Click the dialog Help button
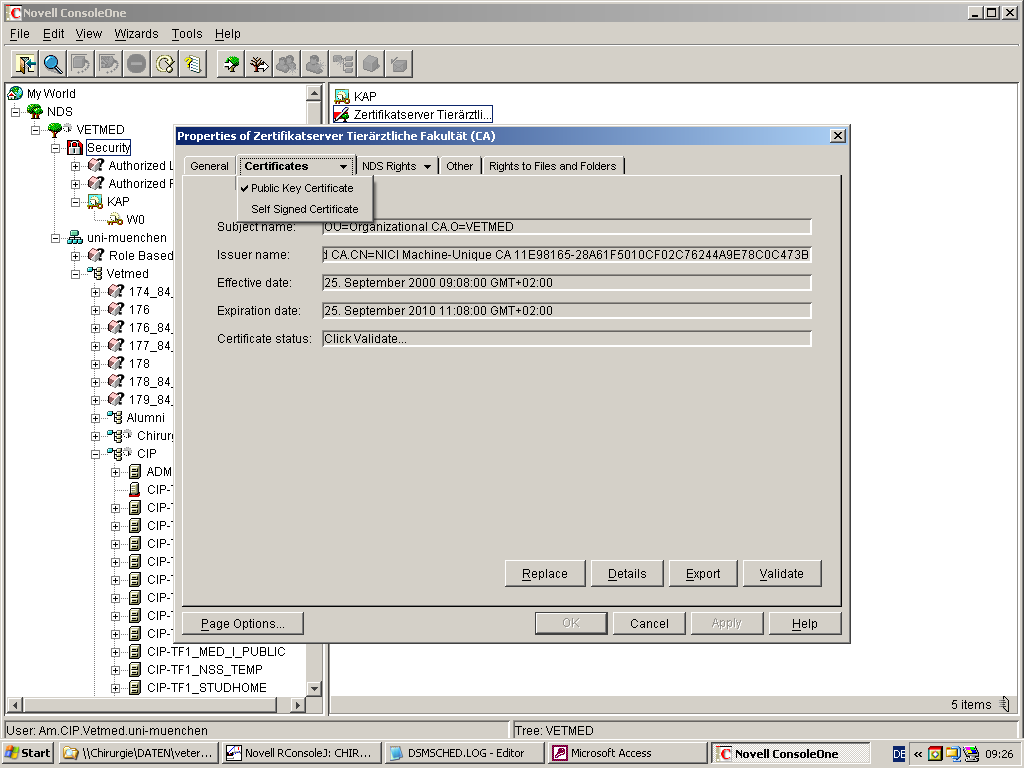 pyautogui.click(x=805, y=624)
